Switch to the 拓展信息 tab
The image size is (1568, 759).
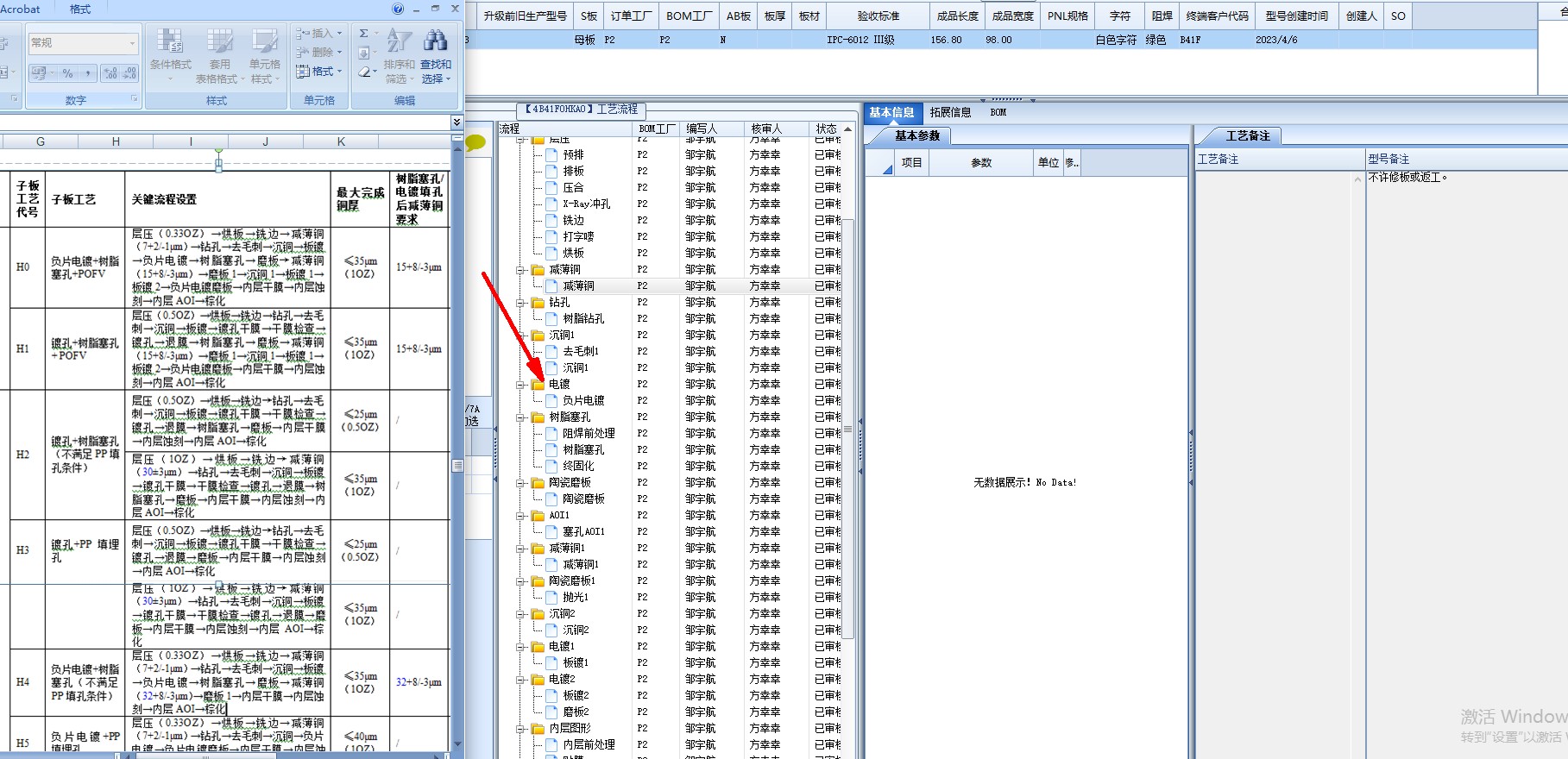pos(951,112)
